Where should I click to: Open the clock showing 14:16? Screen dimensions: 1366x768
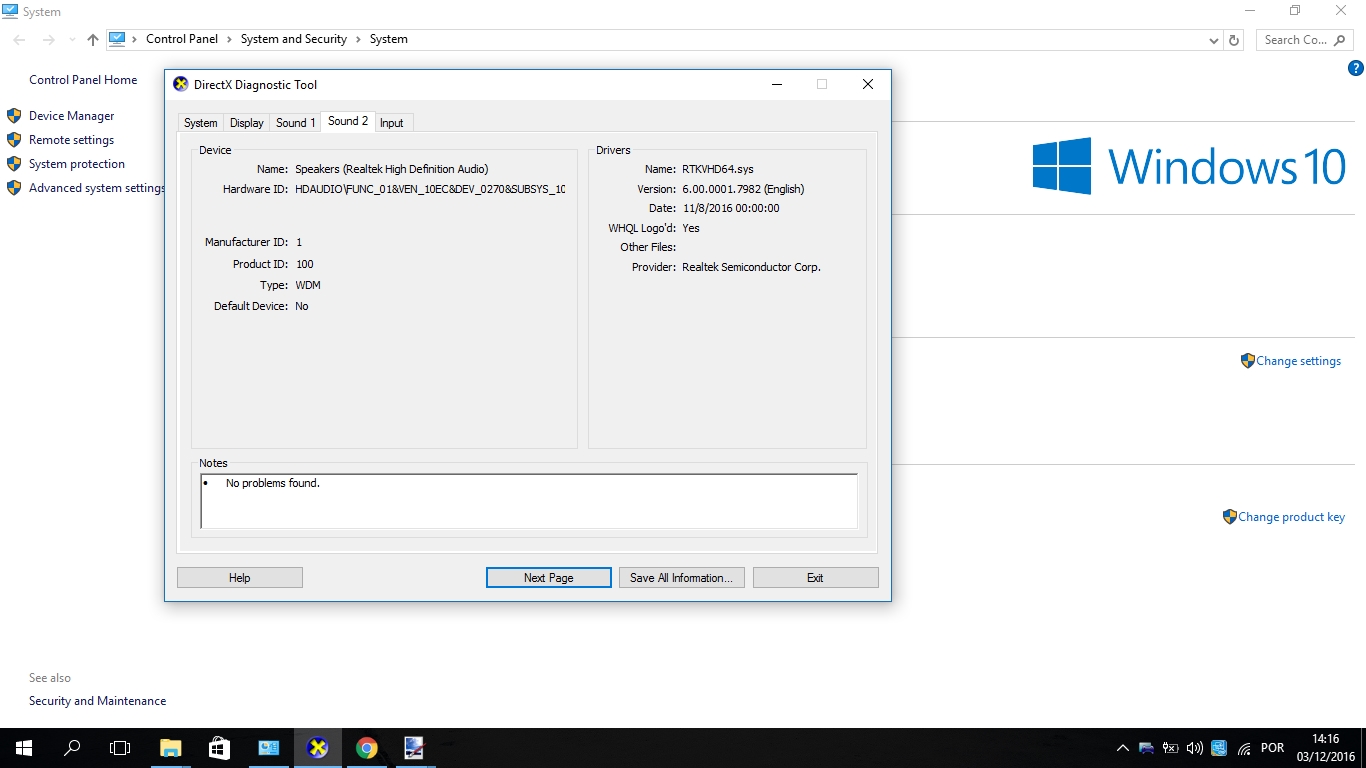(1327, 748)
